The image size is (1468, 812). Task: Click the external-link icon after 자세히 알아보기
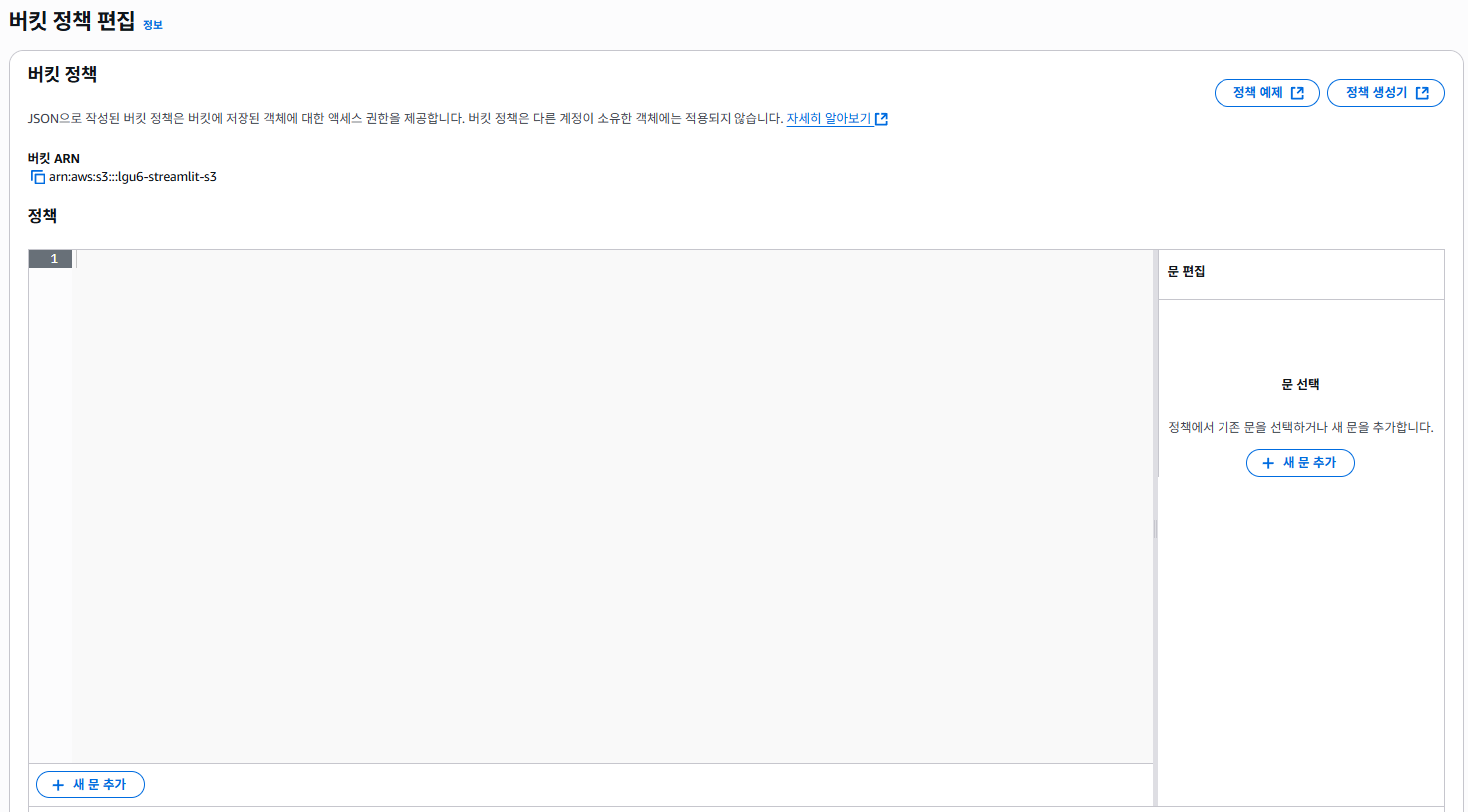tap(881, 119)
